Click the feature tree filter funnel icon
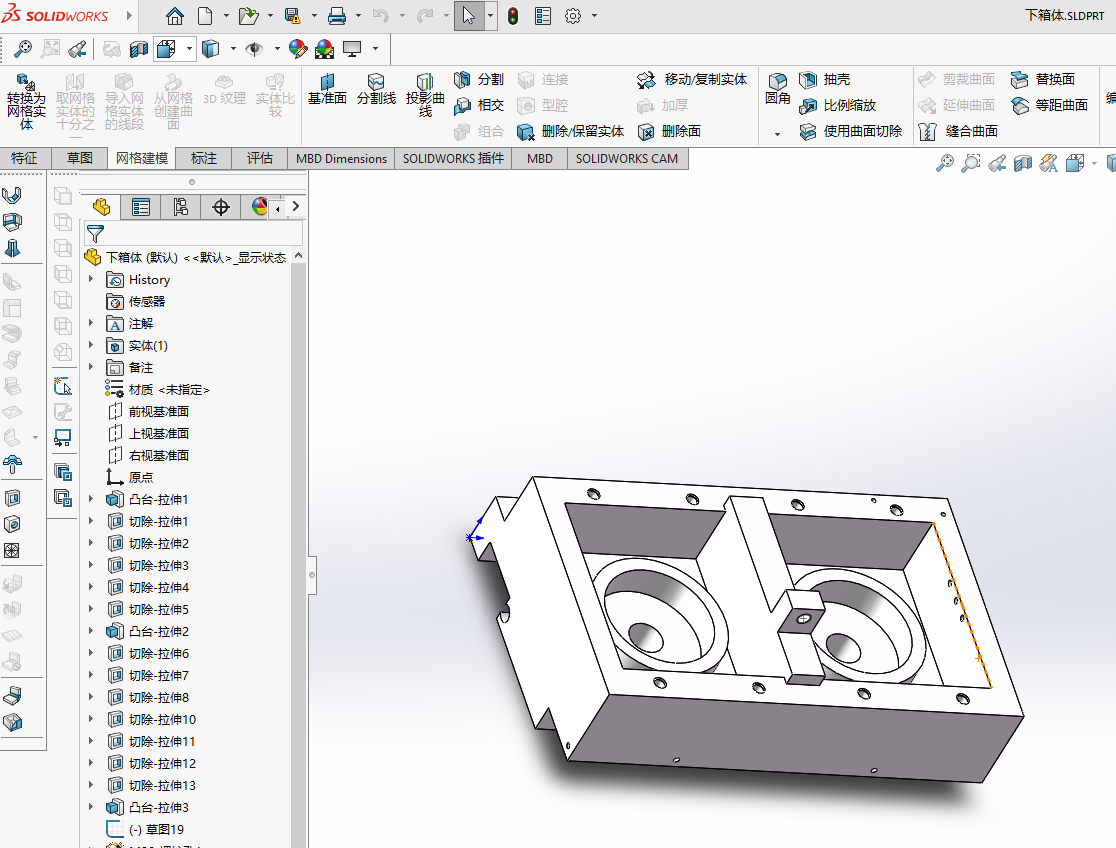 pyautogui.click(x=95, y=234)
